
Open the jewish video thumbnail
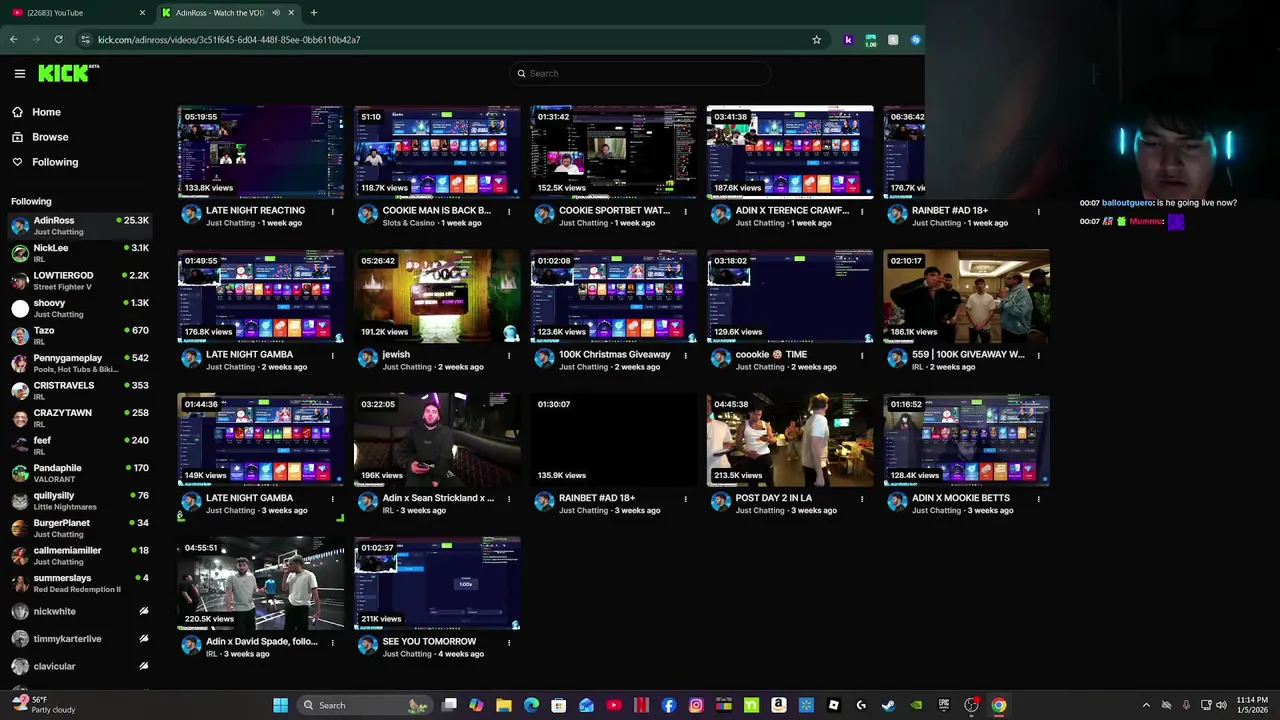[x=437, y=296]
